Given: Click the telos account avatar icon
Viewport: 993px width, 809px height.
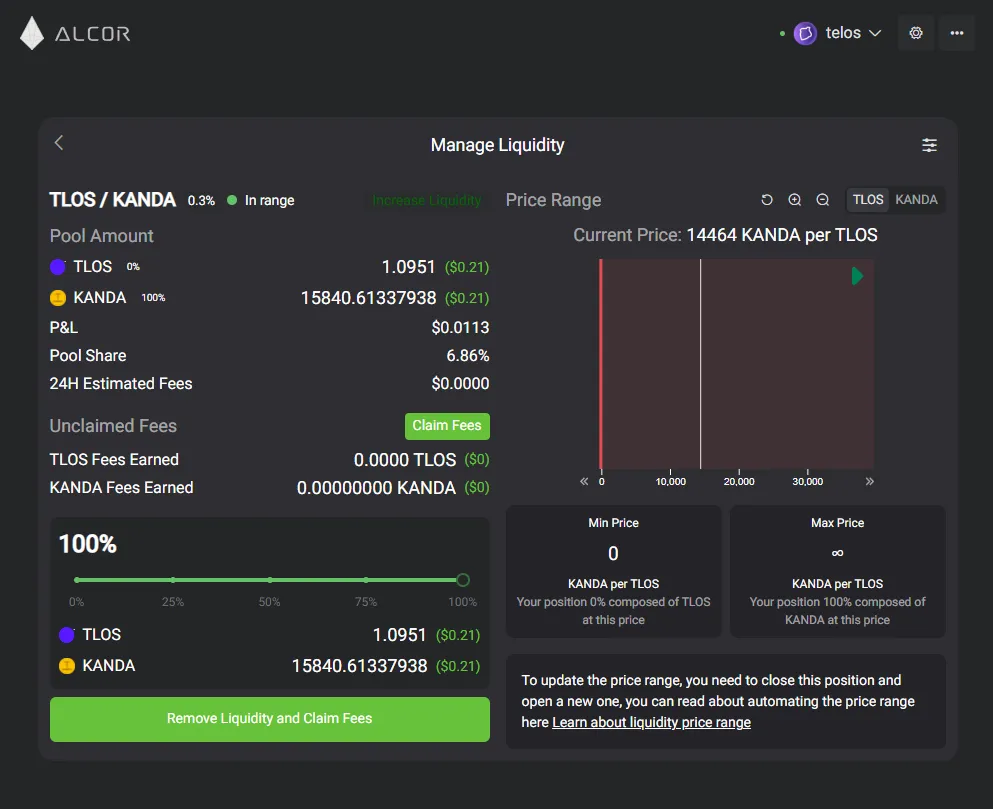Looking at the screenshot, I should pos(805,33).
